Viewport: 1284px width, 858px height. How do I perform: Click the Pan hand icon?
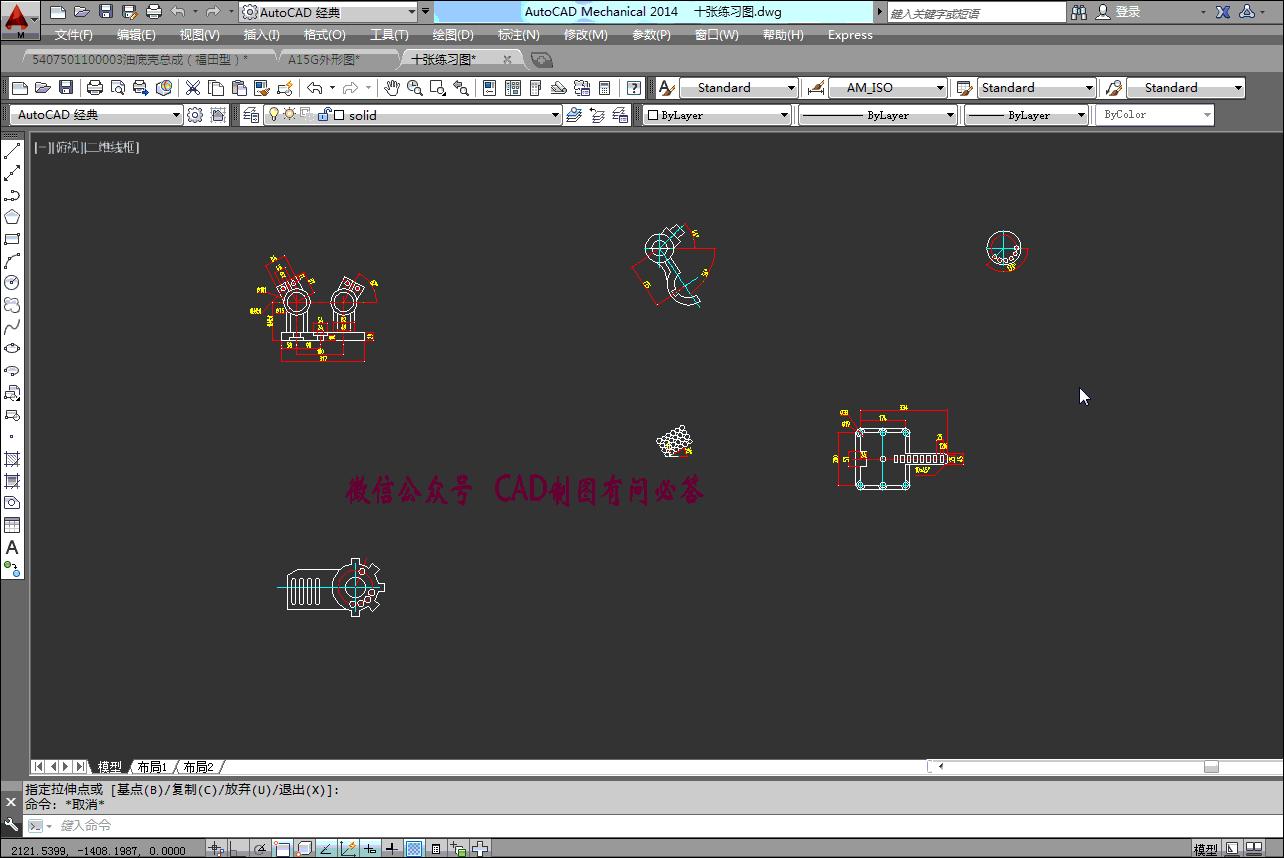click(x=392, y=88)
